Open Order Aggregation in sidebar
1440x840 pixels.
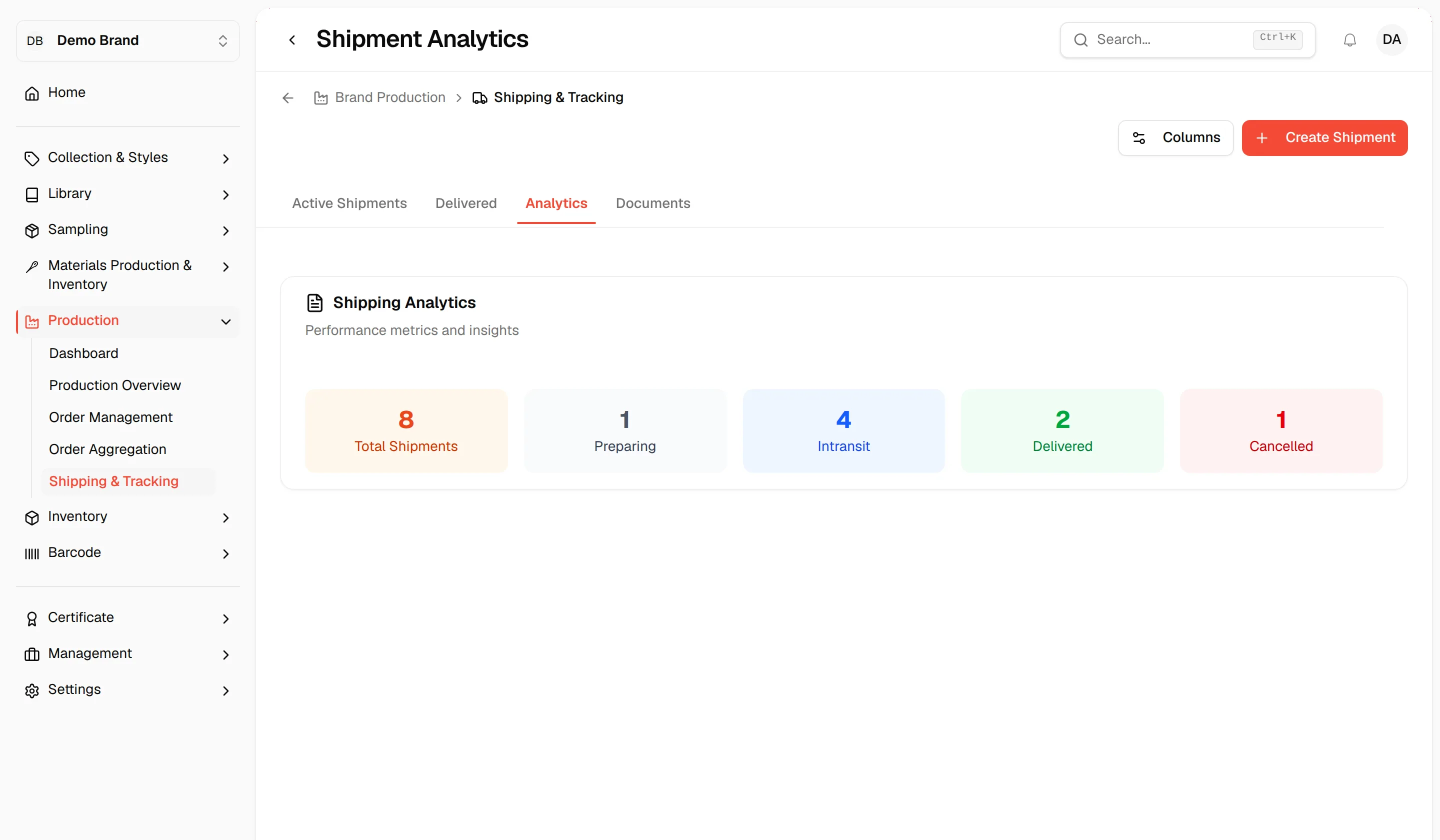tap(107, 449)
